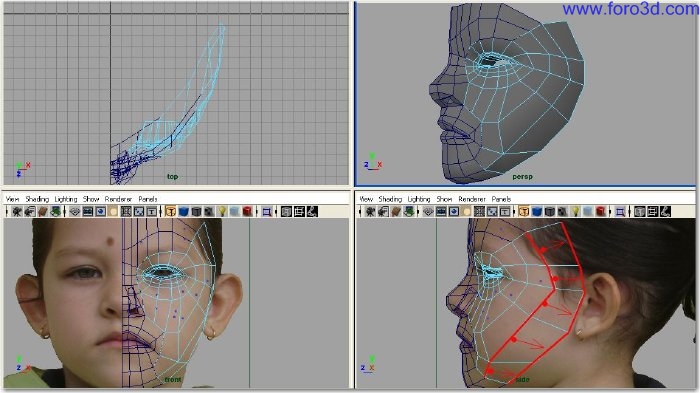Screen dimensions: 700x393
Task: Click Bookmarks icon in side panel toolbar
Action: (x=396, y=212)
